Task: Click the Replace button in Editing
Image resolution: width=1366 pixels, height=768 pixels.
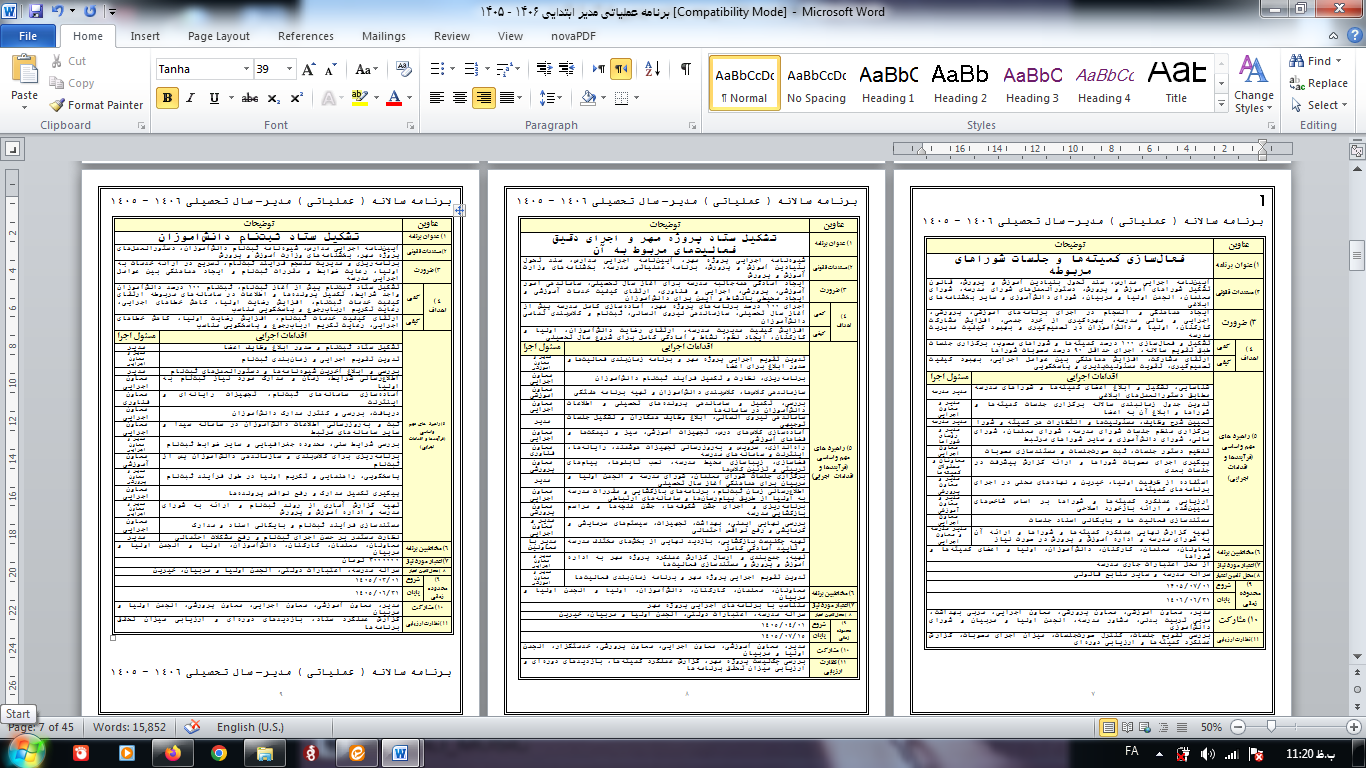Action: [1319, 83]
